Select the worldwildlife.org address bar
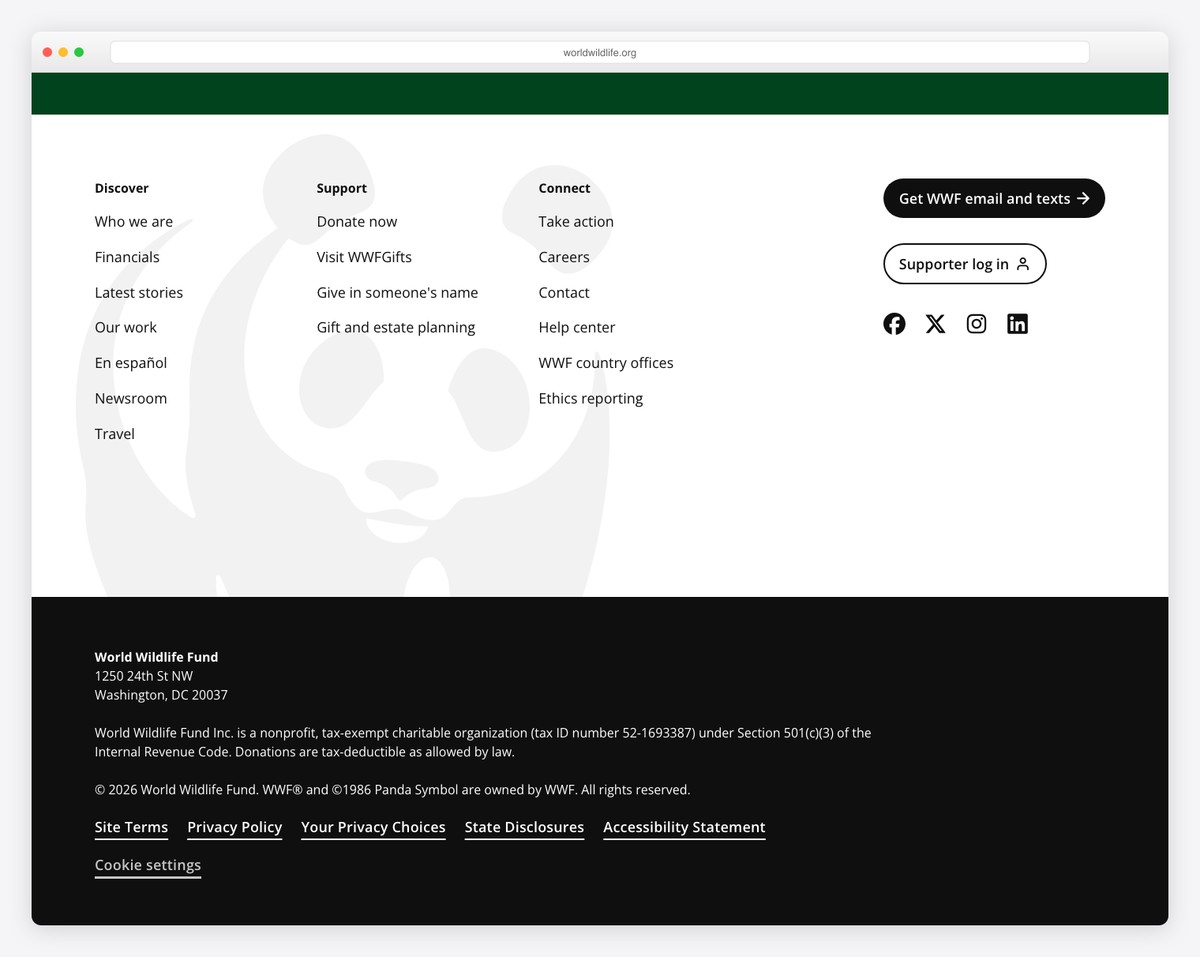Image resolution: width=1200 pixels, height=957 pixels. coord(600,52)
